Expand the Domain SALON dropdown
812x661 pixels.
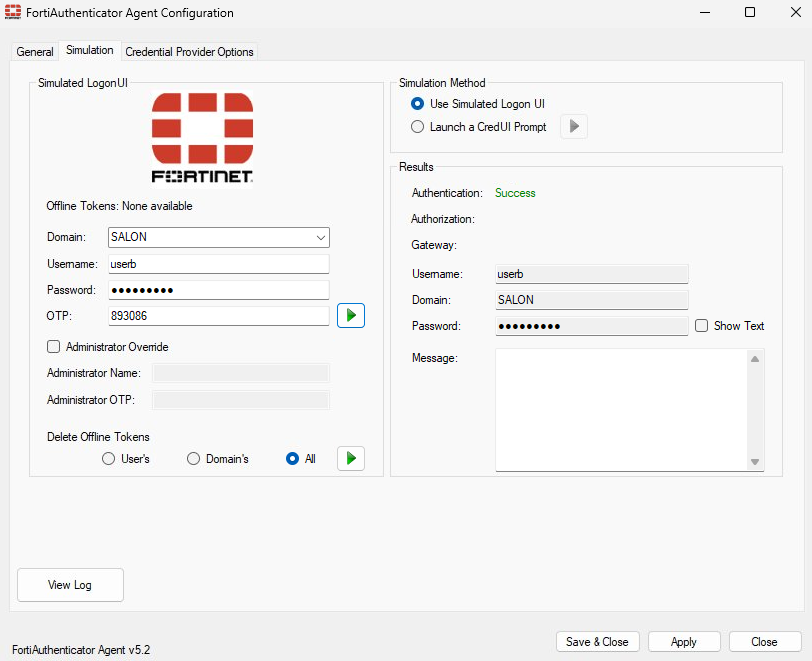pyautogui.click(x=320, y=238)
